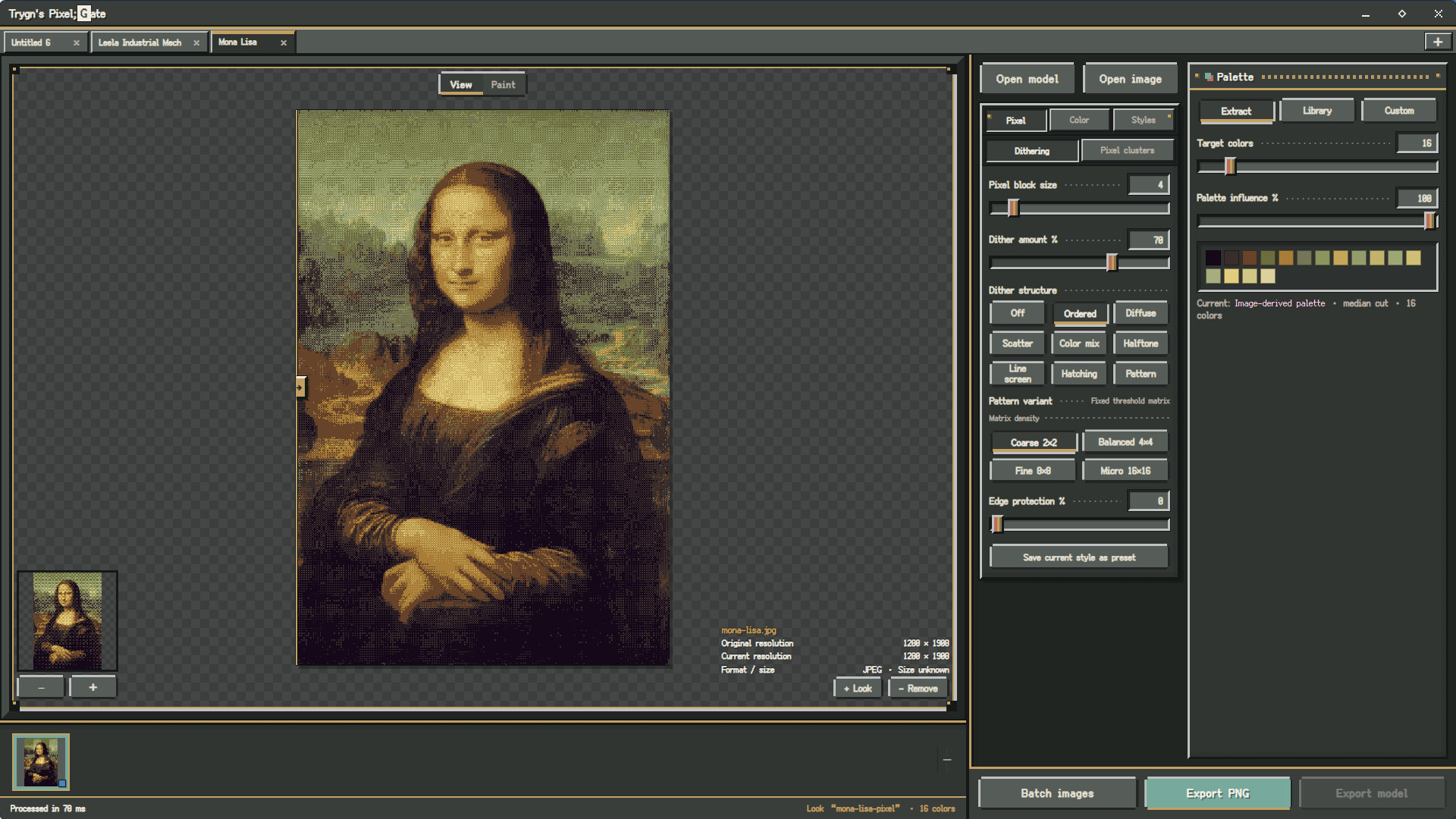Select Ordered dither structure

(x=1080, y=313)
